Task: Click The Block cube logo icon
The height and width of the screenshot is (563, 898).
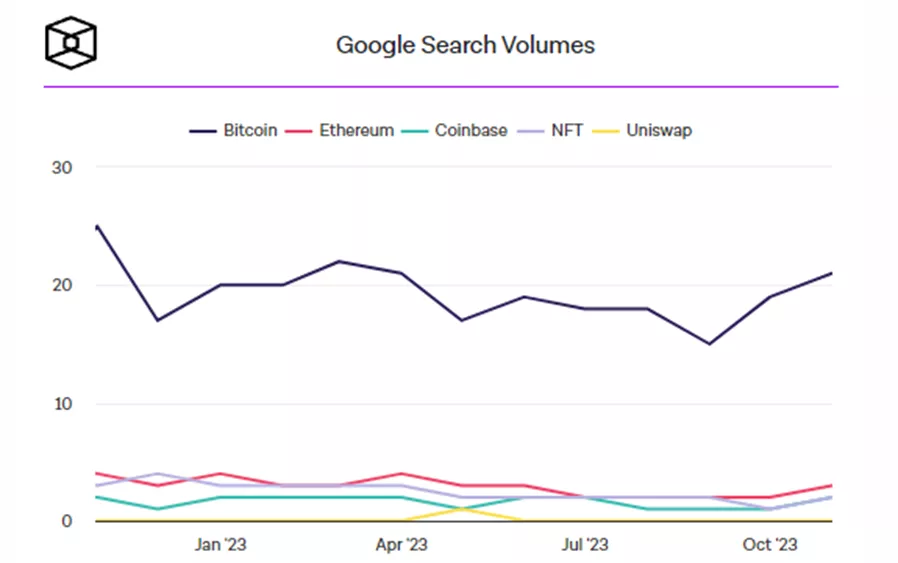Action: pos(71,43)
